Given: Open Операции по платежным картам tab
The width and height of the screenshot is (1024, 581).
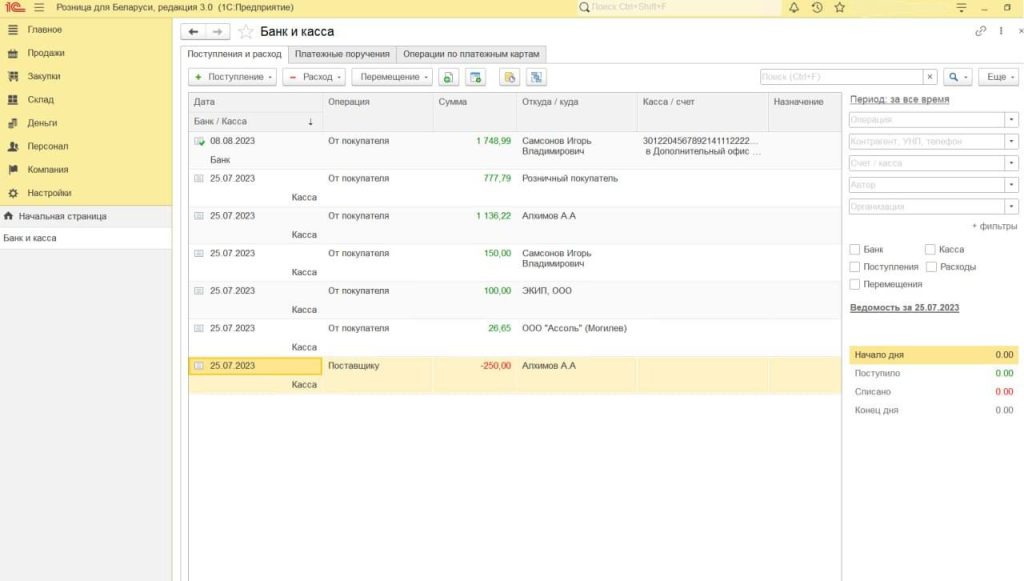Looking at the screenshot, I should click(471, 54).
